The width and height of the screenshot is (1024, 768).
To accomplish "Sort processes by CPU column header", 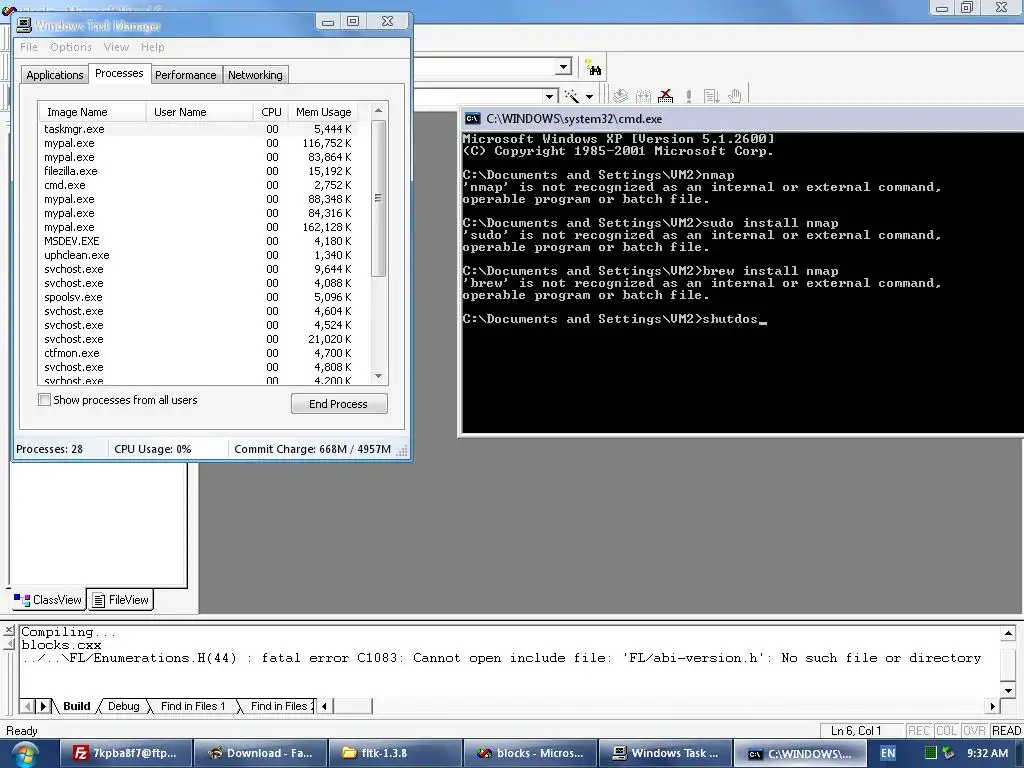I will (x=270, y=112).
